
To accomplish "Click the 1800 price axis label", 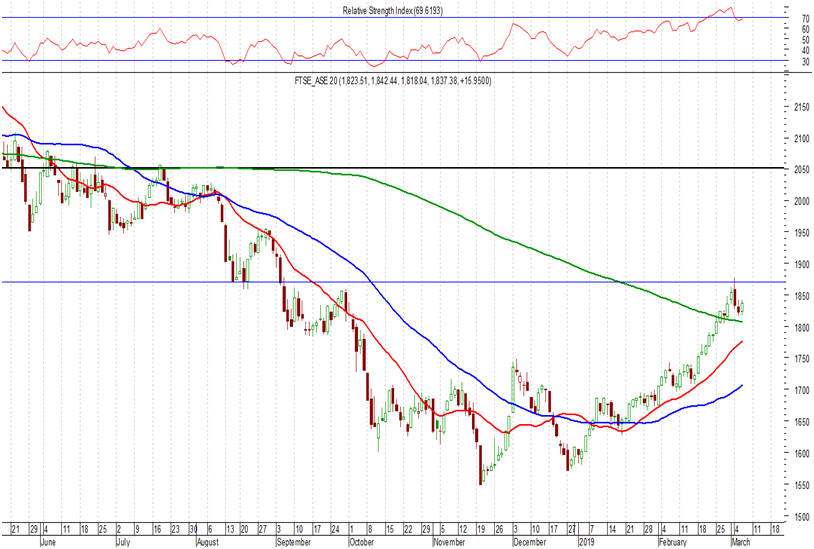I will (802, 327).
